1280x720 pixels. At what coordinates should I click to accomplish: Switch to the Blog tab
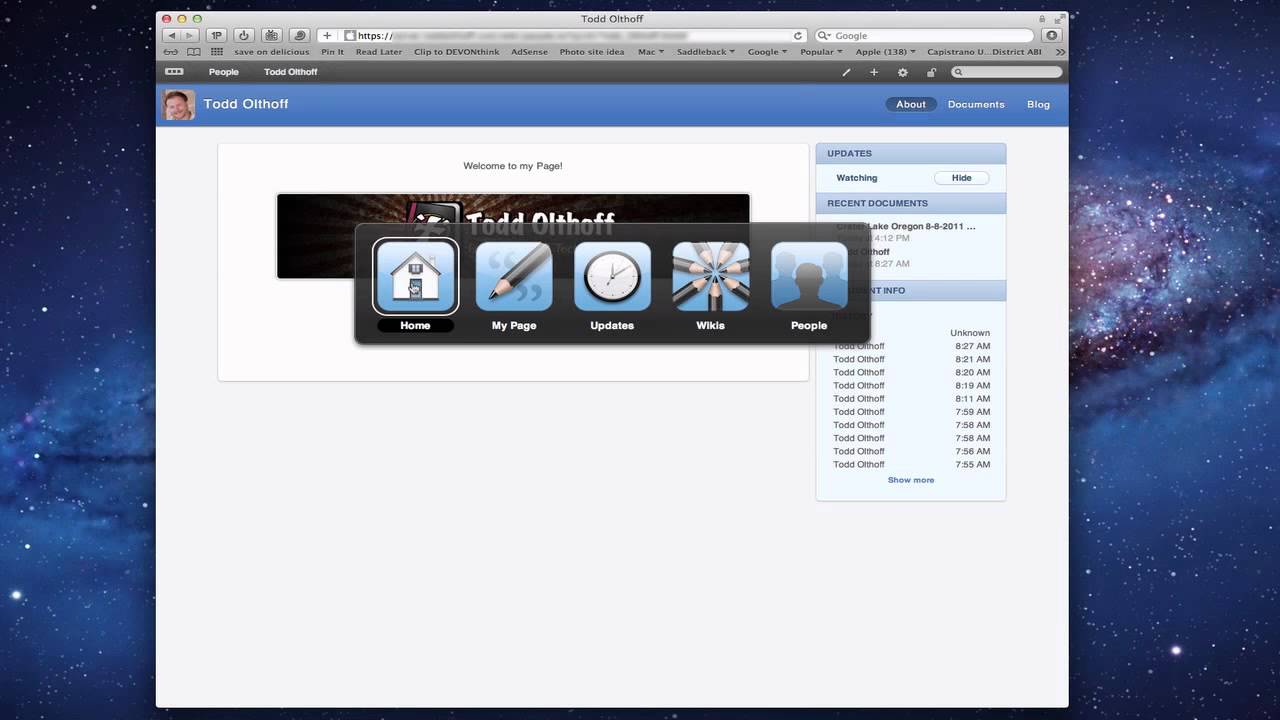[1038, 104]
